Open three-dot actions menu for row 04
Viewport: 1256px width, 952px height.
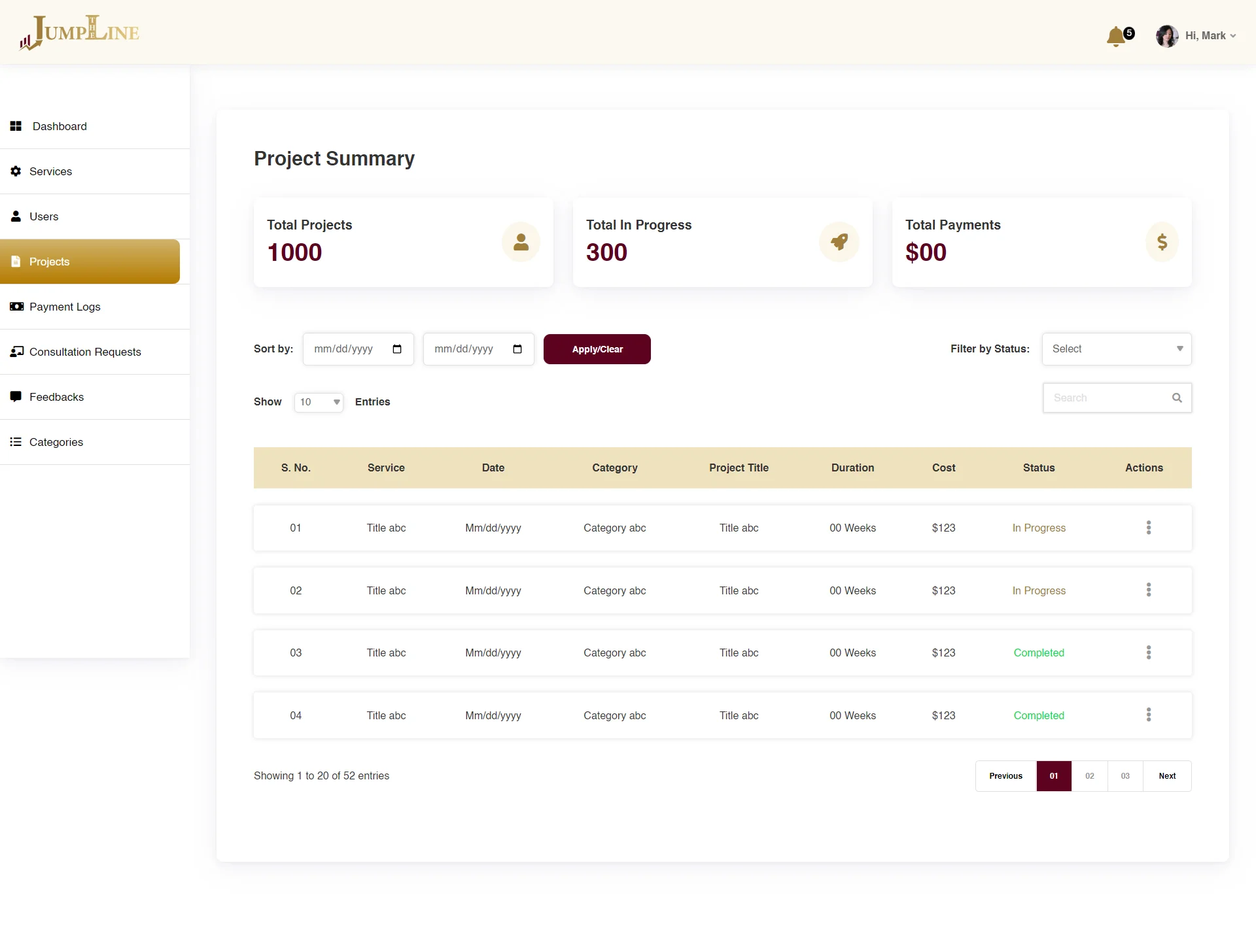[x=1149, y=715]
